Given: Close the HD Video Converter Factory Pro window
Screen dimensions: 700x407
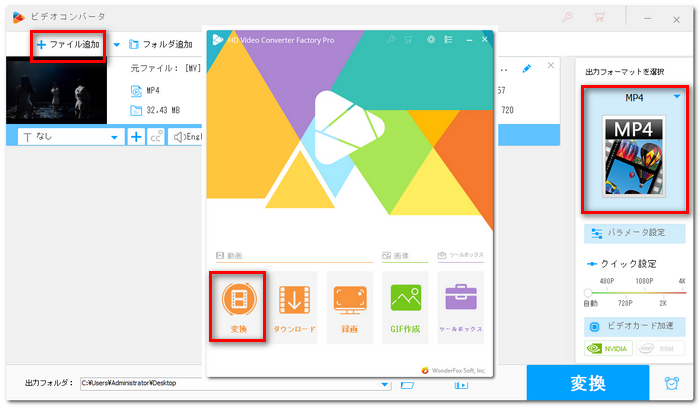Looking at the screenshot, I should click(484, 39).
